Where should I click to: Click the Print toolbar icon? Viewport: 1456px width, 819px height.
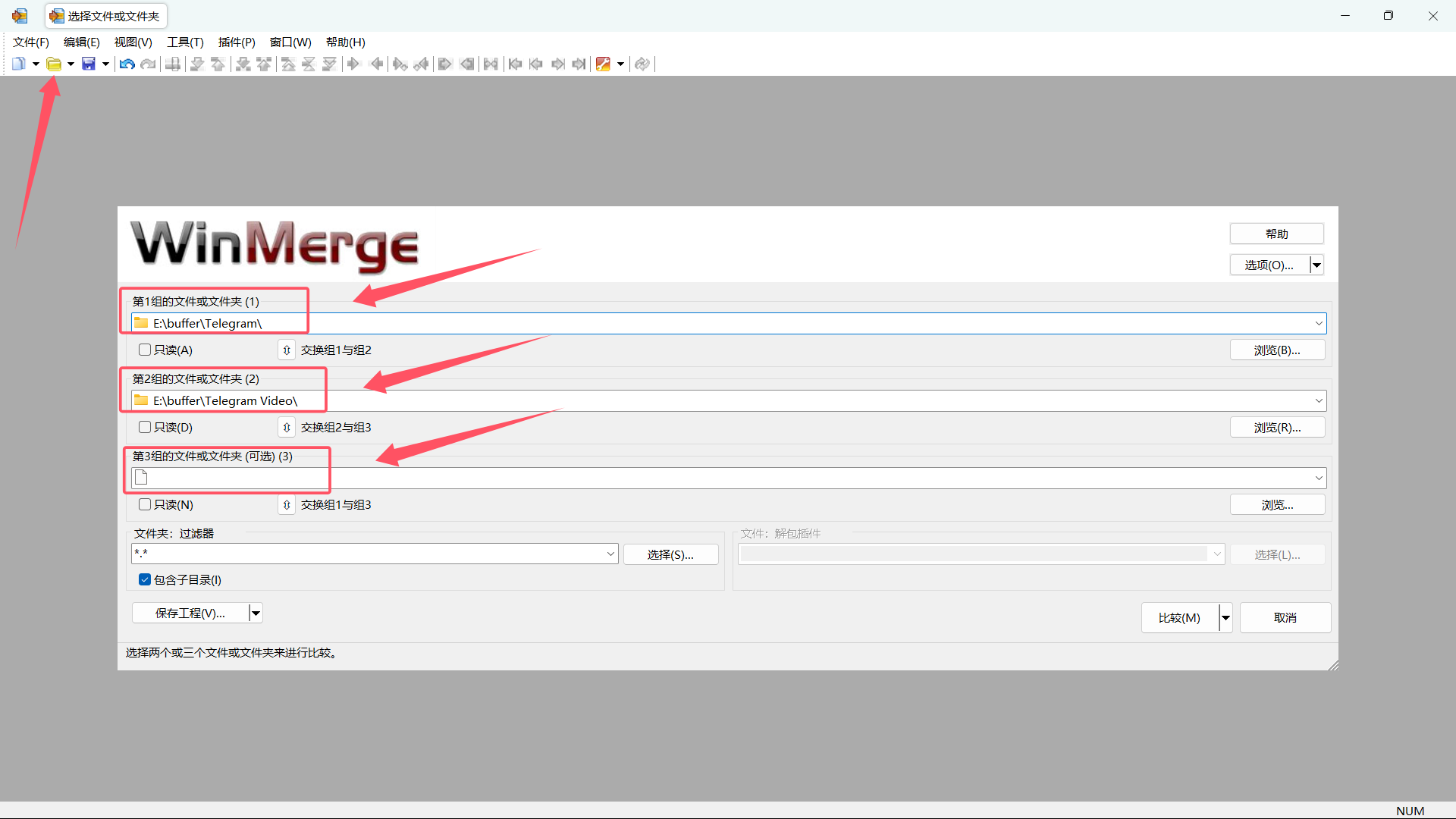[x=173, y=64]
